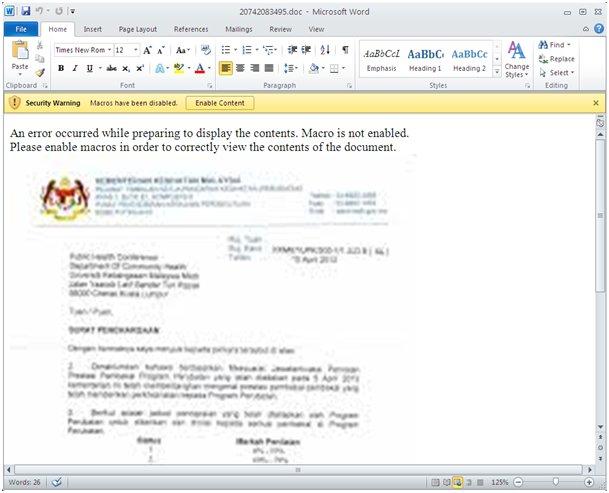Apply Bold formatting
Image resolution: width=609 pixels, height=493 pixels.
pos(61,69)
